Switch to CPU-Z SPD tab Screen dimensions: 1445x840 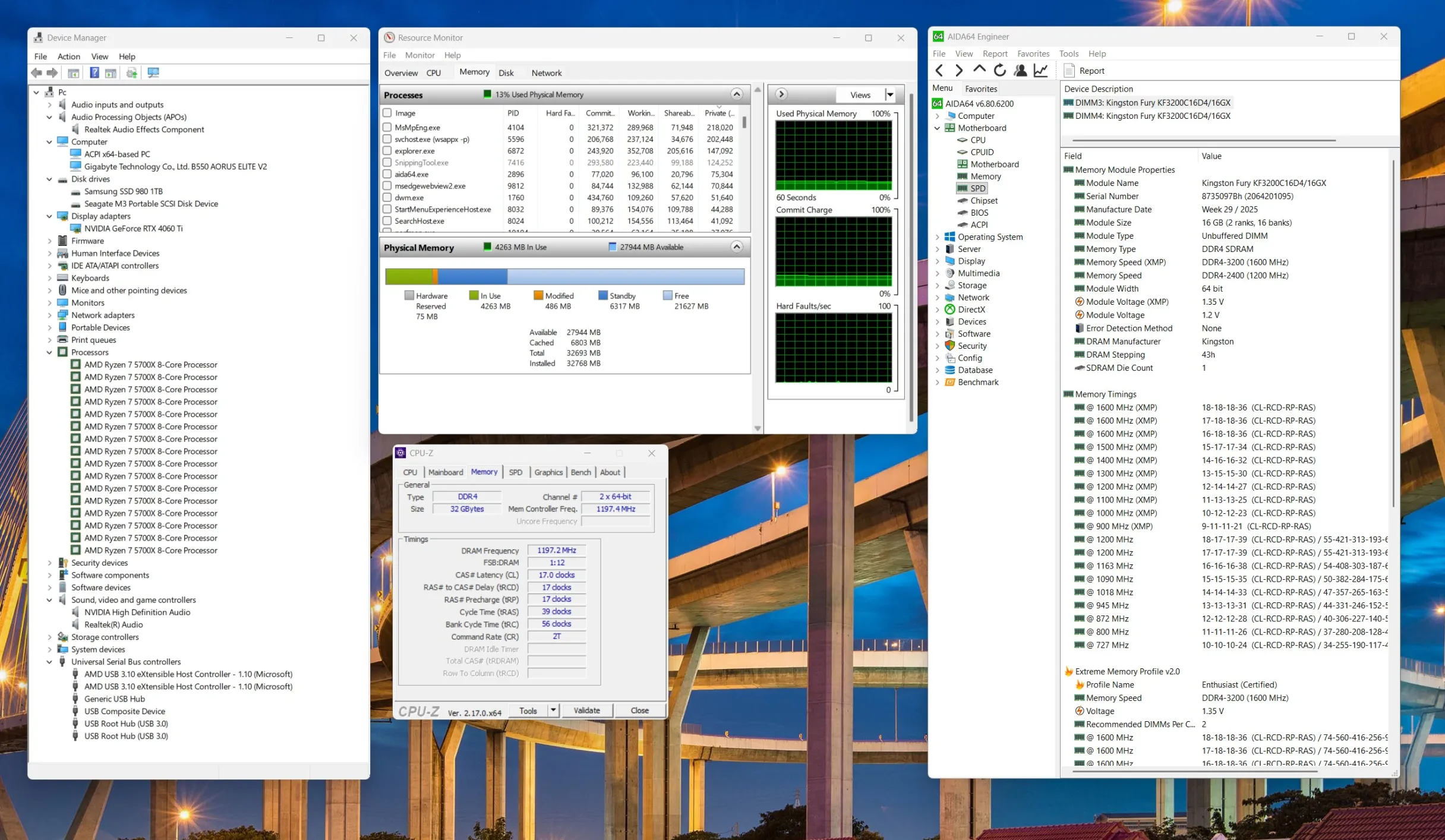click(x=515, y=472)
